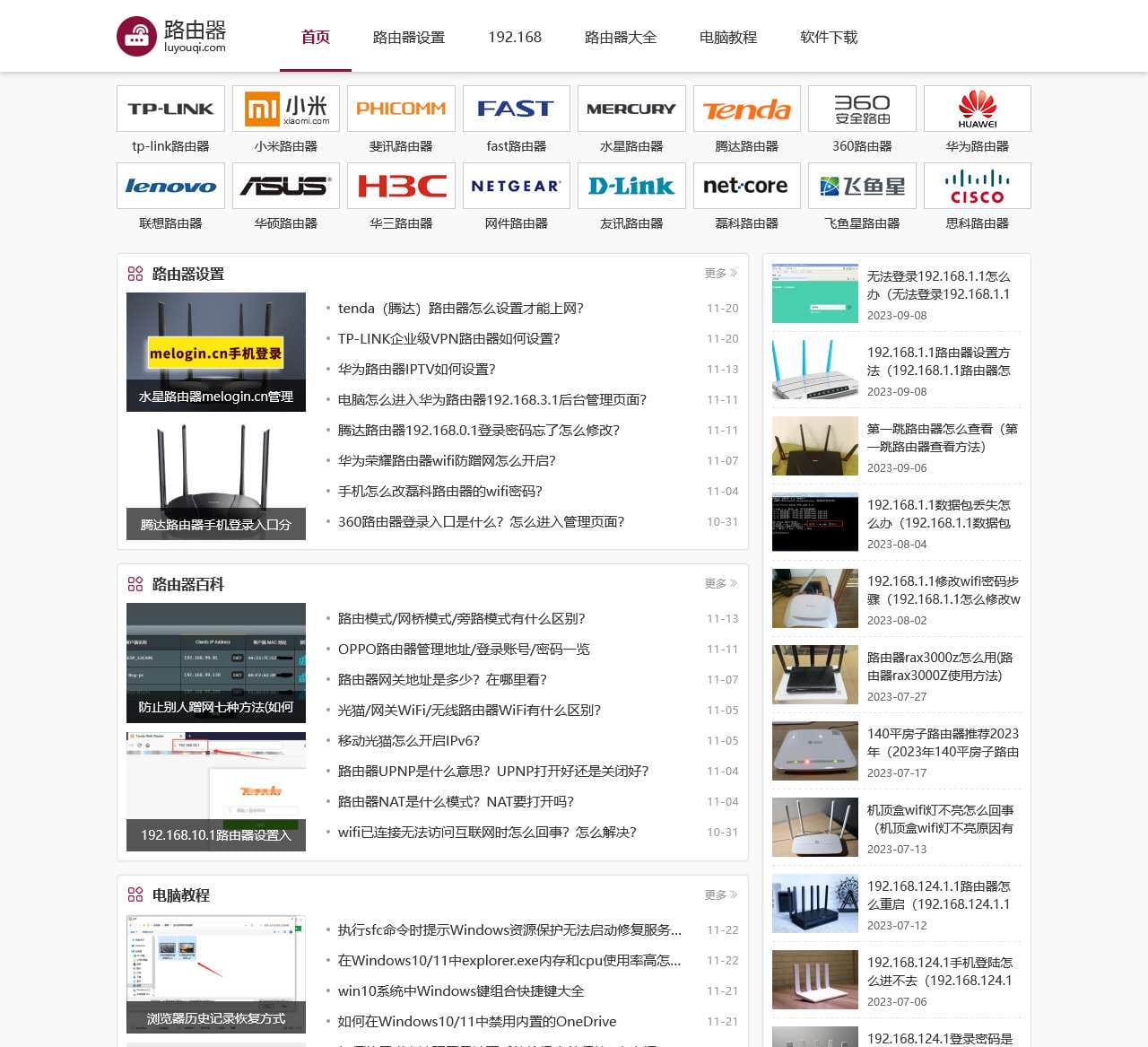Image resolution: width=1148 pixels, height=1047 pixels.
Task: Select the 首页 navigation tab
Action: pyautogui.click(x=316, y=37)
